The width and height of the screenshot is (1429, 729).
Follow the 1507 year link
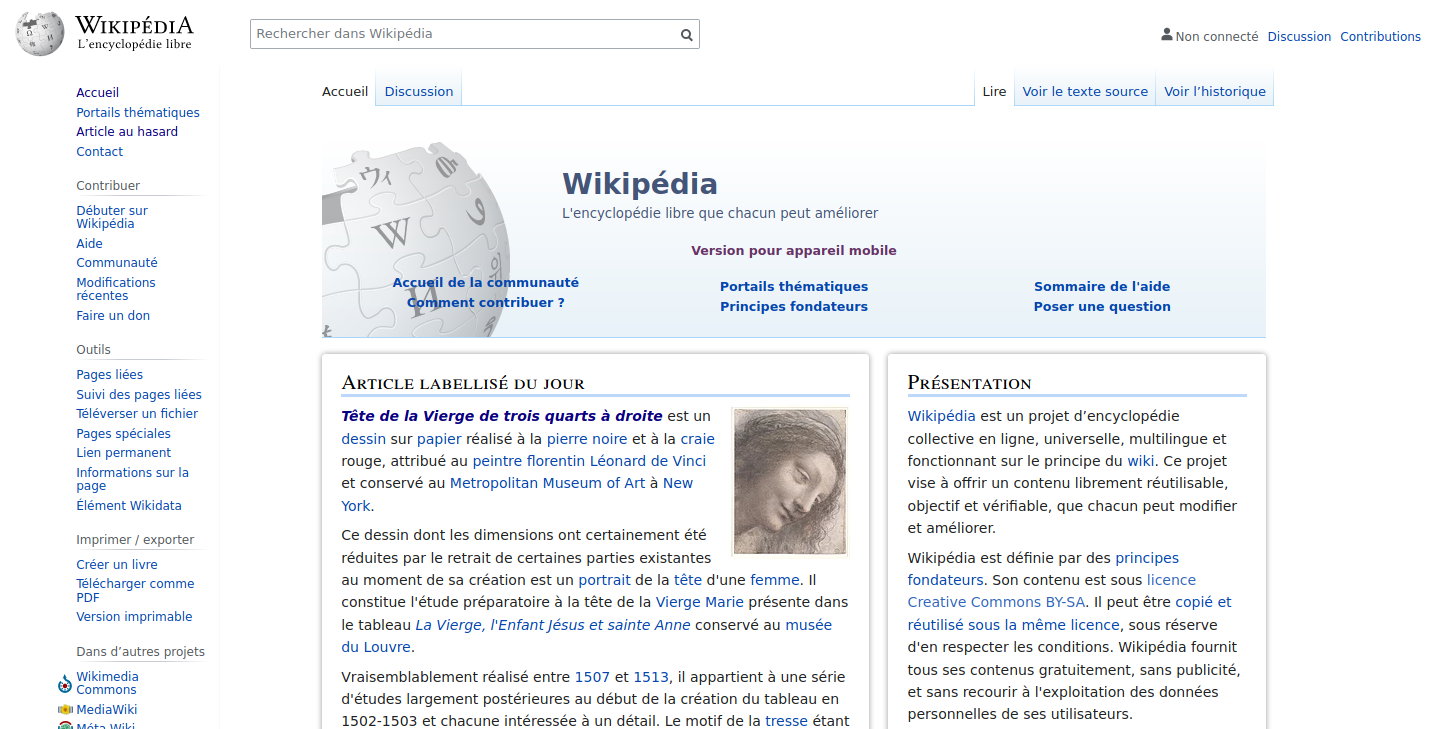click(592, 677)
